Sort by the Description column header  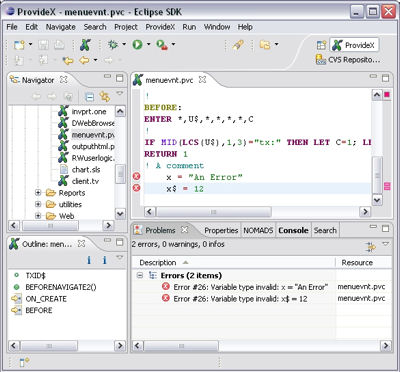(x=233, y=263)
